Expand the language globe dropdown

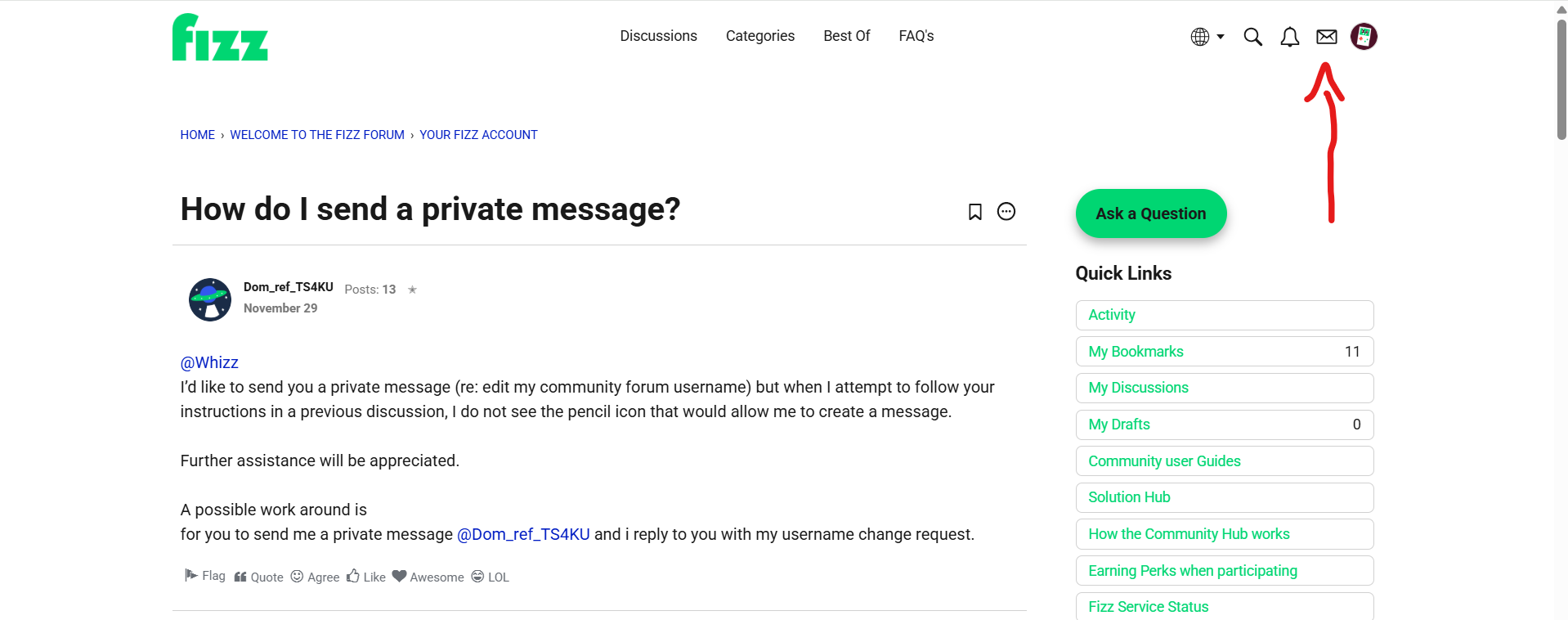pyautogui.click(x=1207, y=37)
